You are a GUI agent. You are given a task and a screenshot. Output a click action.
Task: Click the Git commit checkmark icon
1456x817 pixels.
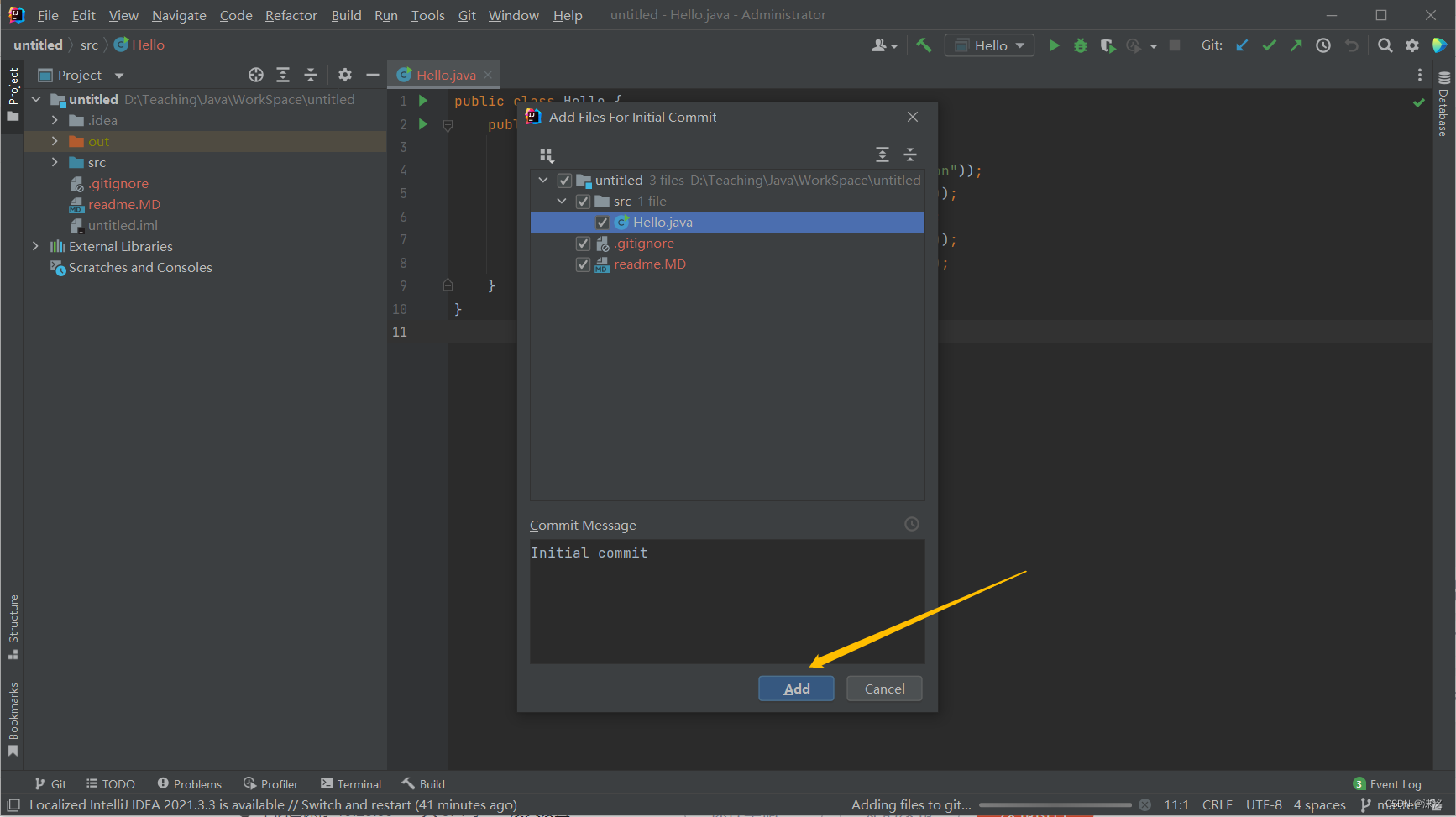click(x=1269, y=45)
